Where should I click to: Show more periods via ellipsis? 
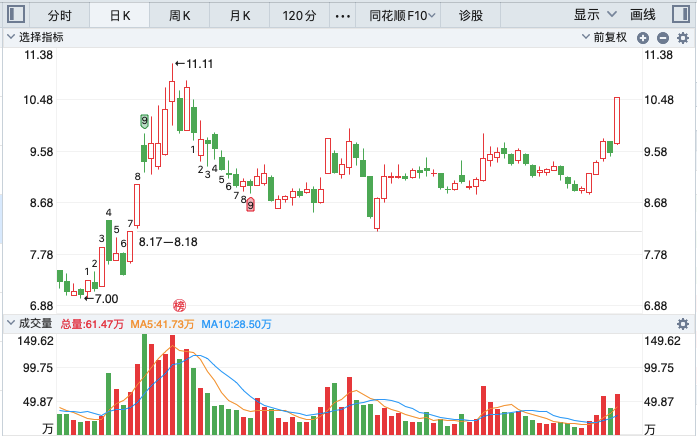tap(343, 16)
